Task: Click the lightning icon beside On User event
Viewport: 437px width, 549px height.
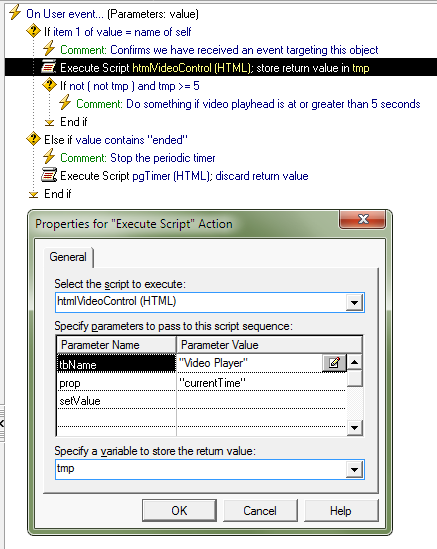Action: [15, 13]
